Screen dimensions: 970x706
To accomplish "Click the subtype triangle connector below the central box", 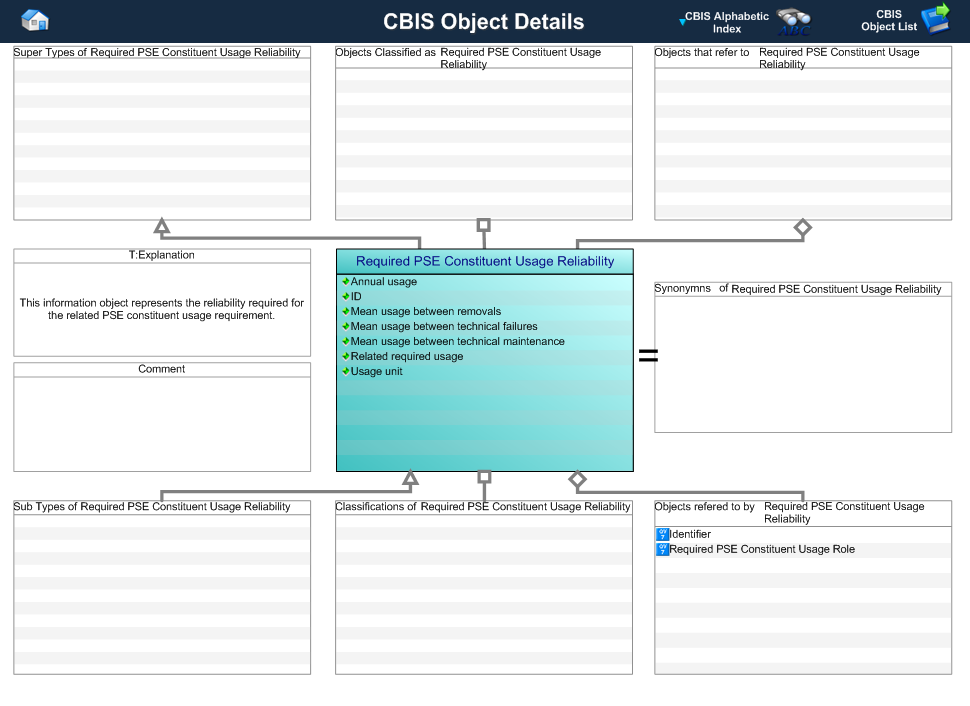I will tap(410, 478).
